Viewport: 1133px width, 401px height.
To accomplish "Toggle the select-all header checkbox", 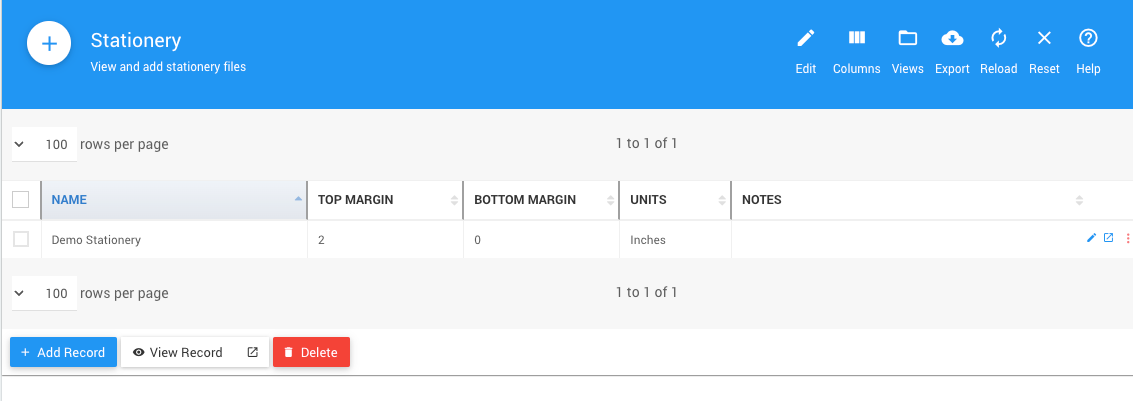I will [20, 200].
